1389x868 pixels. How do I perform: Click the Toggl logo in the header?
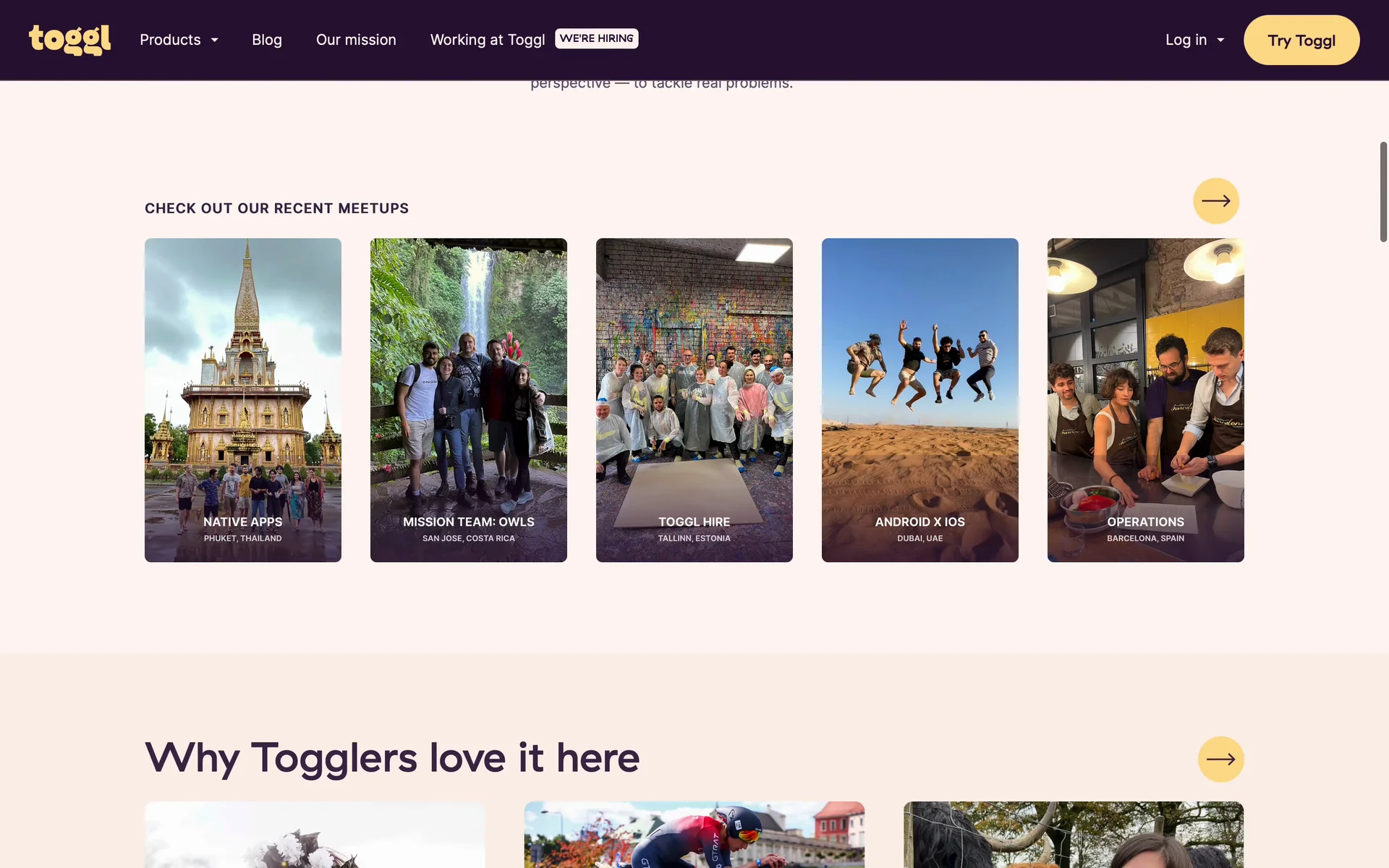pyautogui.click(x=69, y=40)
